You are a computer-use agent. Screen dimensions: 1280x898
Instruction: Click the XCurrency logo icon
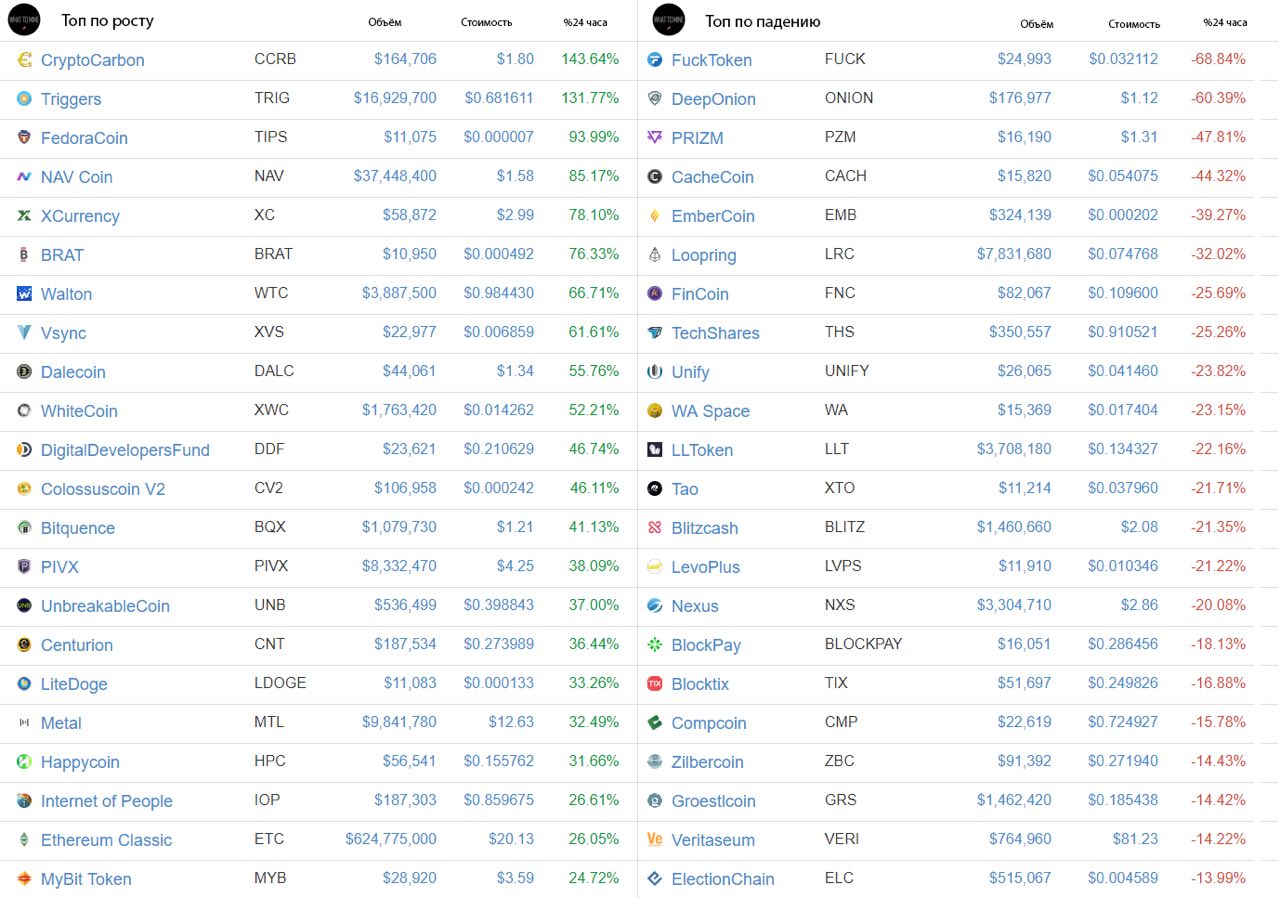coord(24,216)
